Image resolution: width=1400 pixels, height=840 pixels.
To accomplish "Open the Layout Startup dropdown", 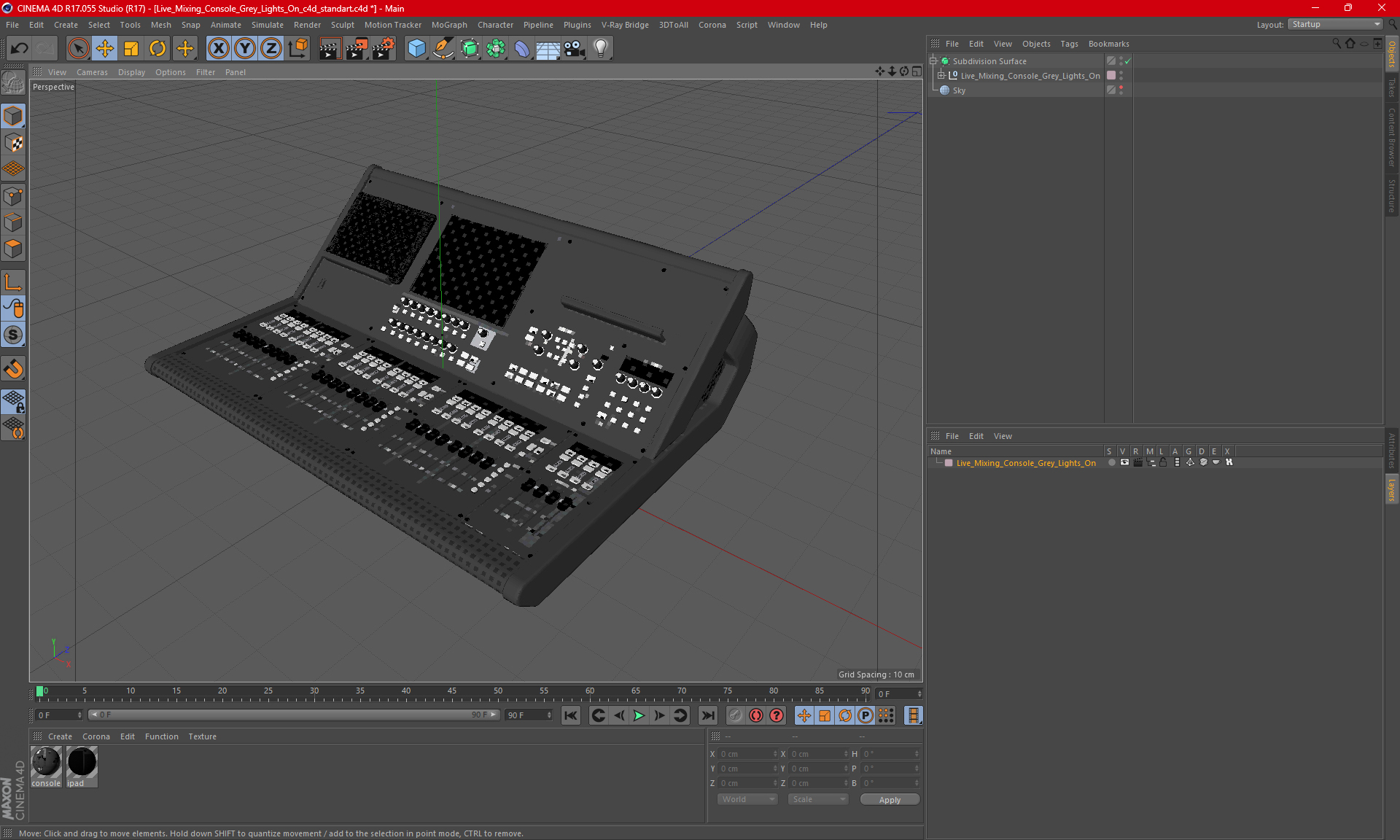I will click(1336, 24).
